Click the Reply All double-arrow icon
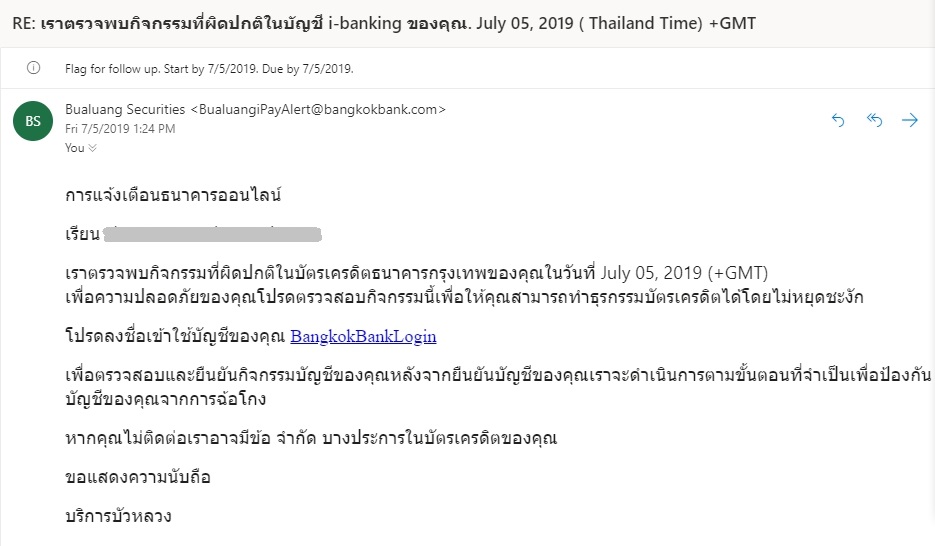Screen dimensions: 935x546 coord(874,120)
